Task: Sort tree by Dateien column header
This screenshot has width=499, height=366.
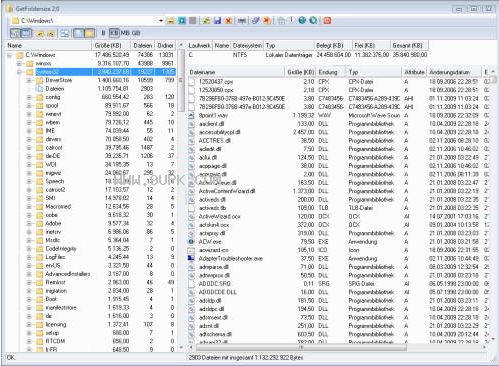Action: [143, 45]
